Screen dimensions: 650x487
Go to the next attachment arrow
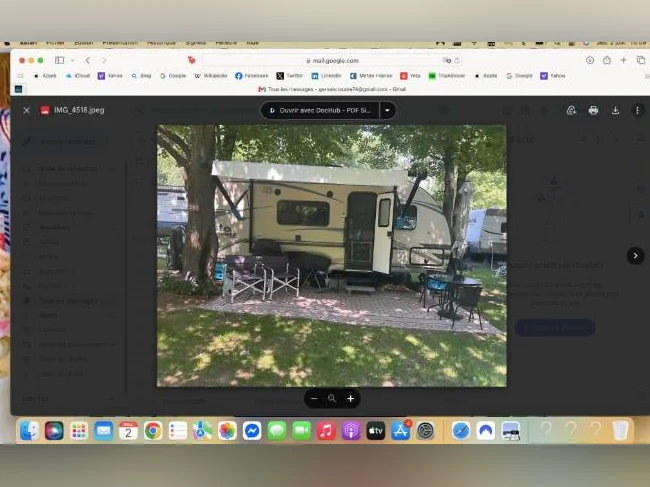(635, 256)
